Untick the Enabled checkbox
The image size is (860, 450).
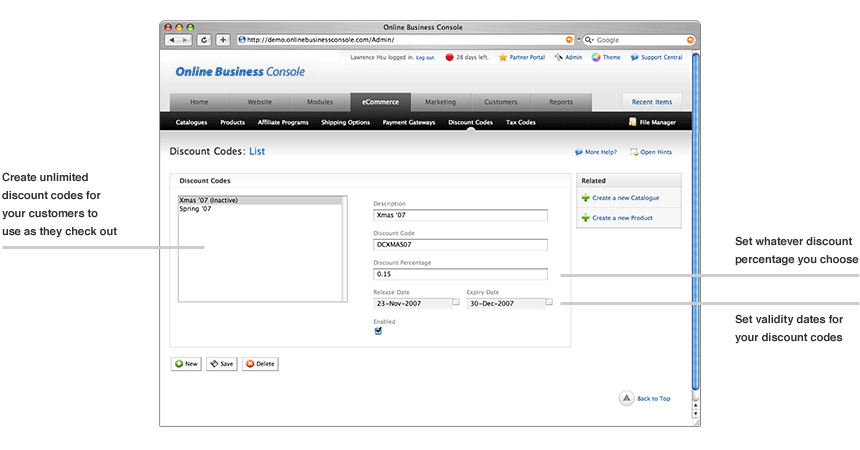pos(378,331)
